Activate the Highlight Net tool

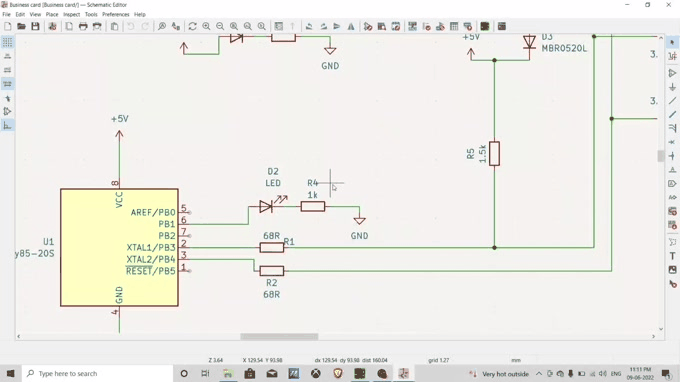coord(672,56)
